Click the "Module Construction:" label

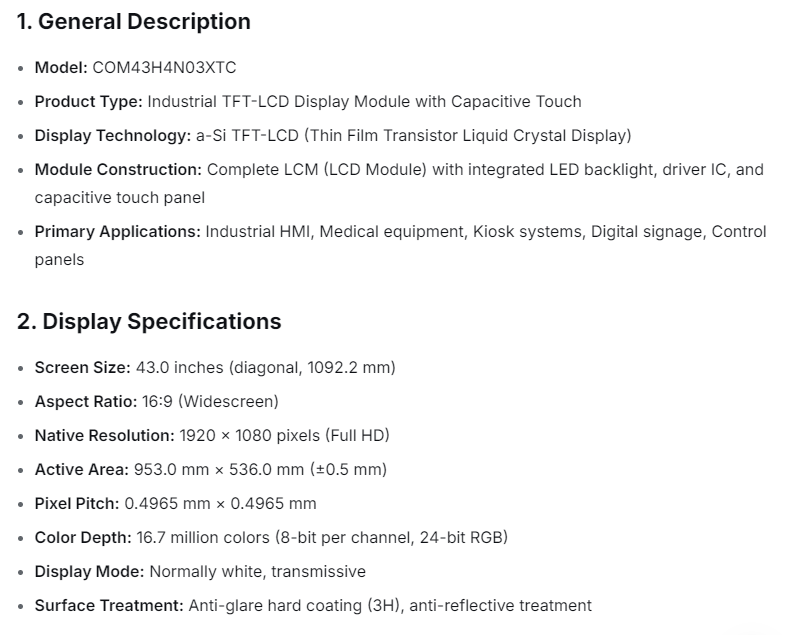[118, 169]
